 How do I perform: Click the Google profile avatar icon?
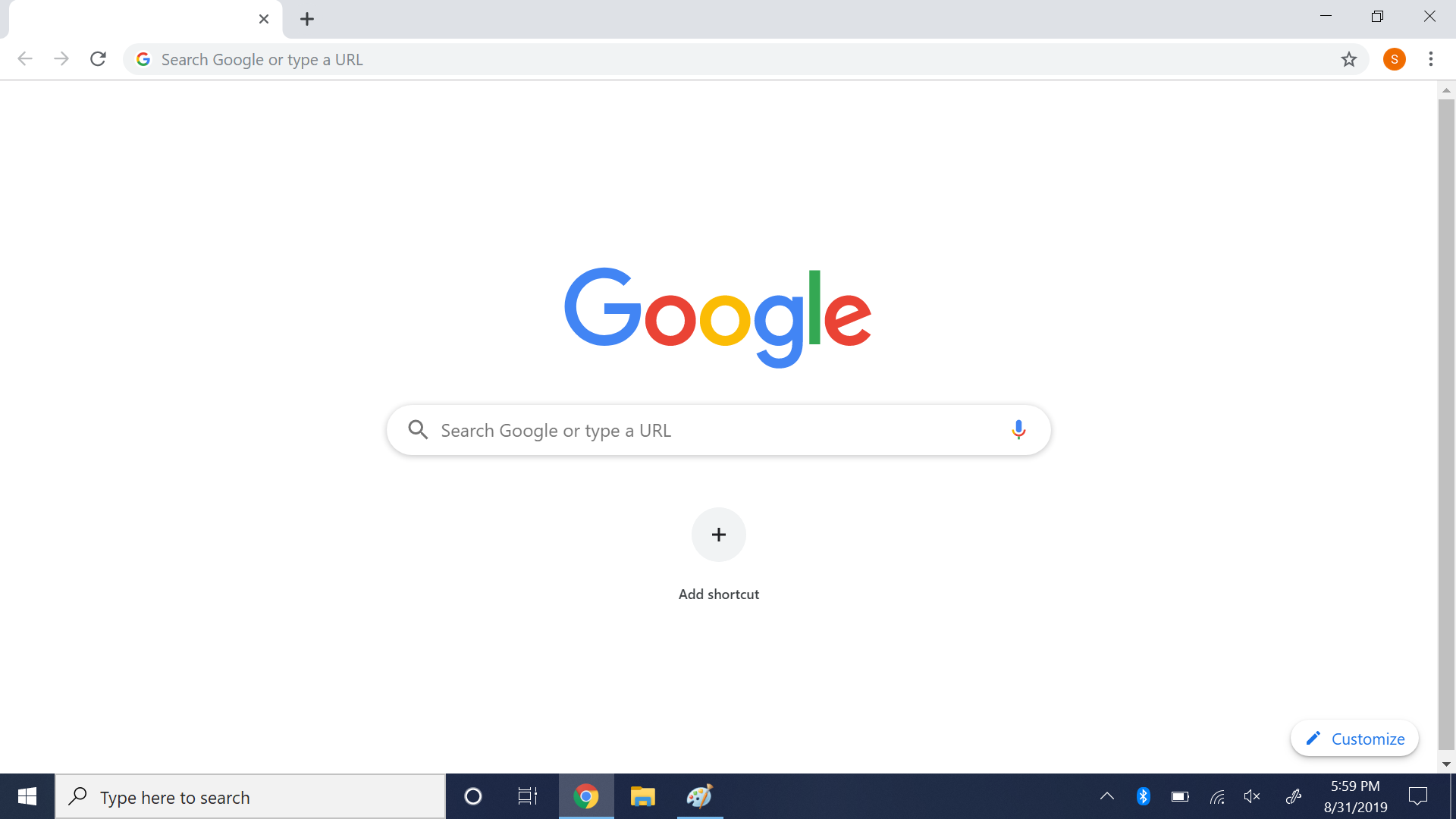point(1395,58)
